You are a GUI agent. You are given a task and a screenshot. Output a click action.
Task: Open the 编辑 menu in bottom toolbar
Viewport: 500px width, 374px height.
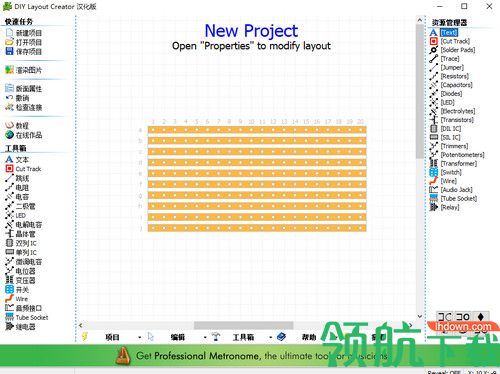click(x=178, y=337)
